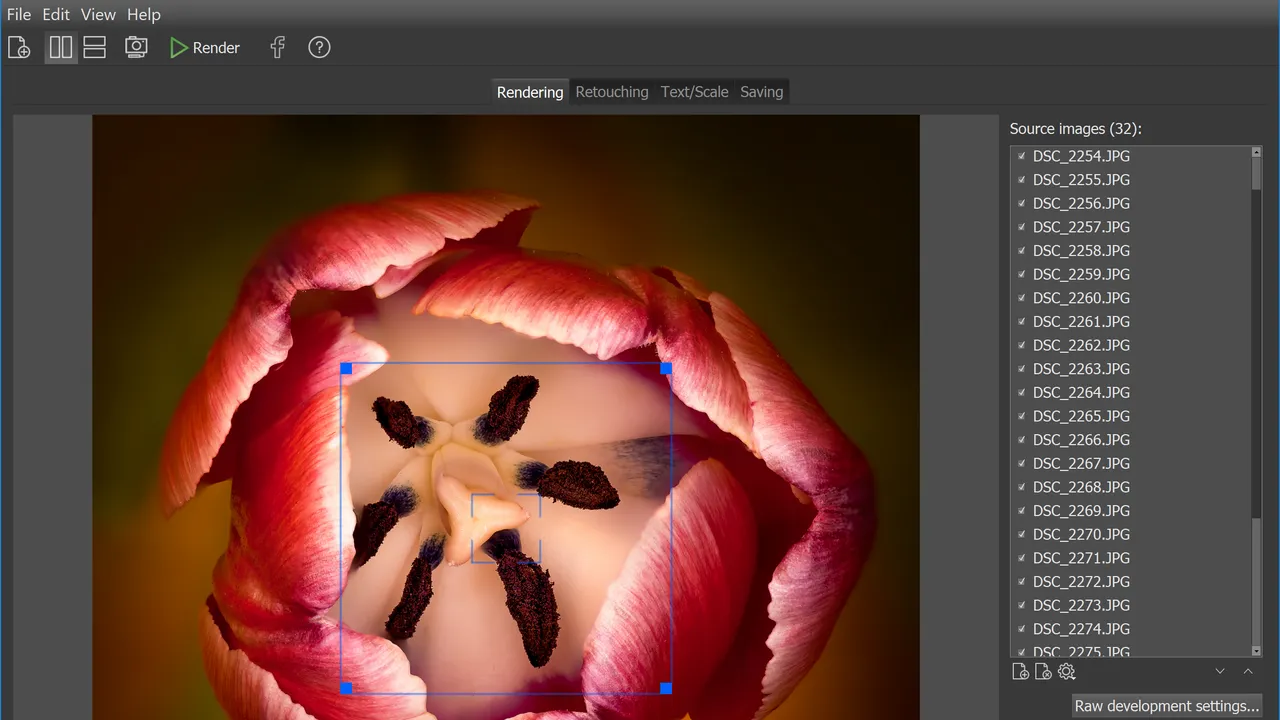Uncheck DSC_2255.JPG source image checkbox
Screen dimensions: 1280x720
point(1021,180)
